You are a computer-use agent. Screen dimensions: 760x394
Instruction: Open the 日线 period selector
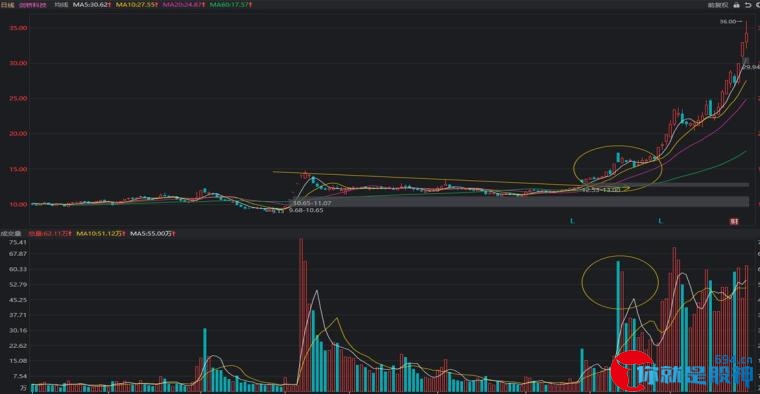point(7,5)
